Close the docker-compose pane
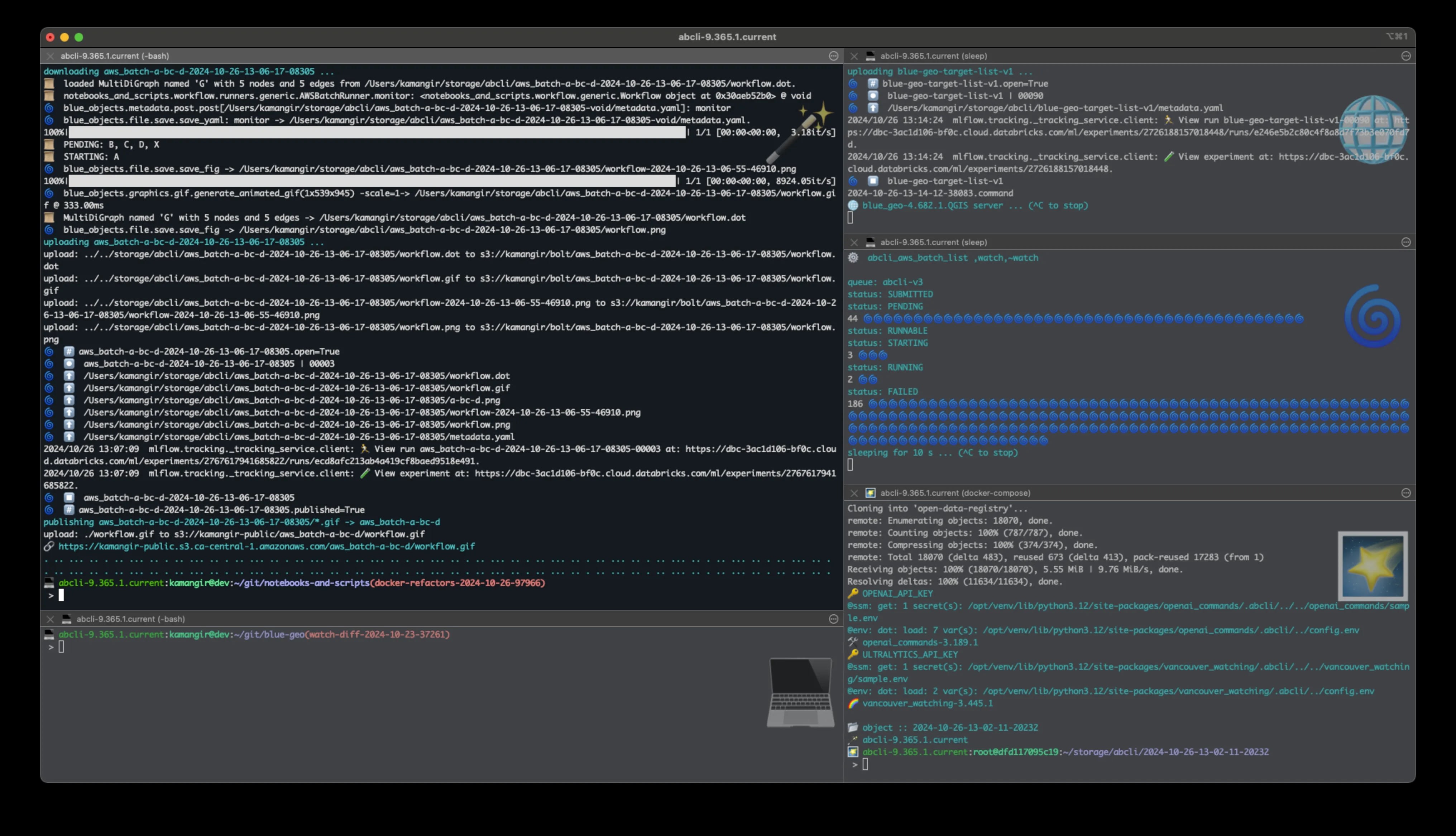1456x836 pixels. coord(854,493)
